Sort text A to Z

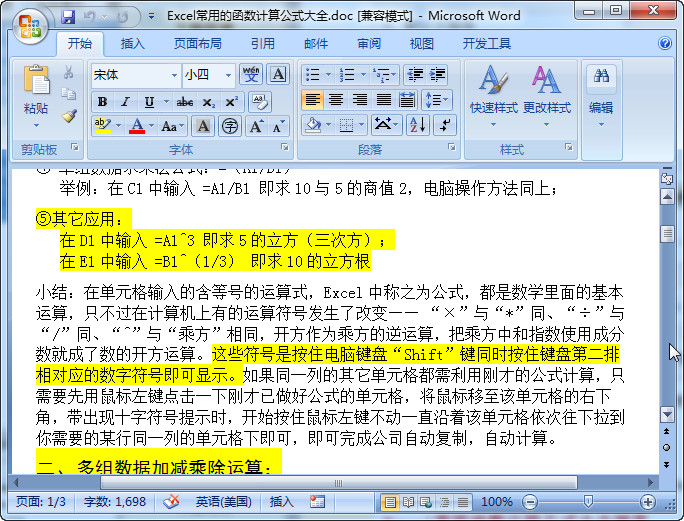click(417, 125)
